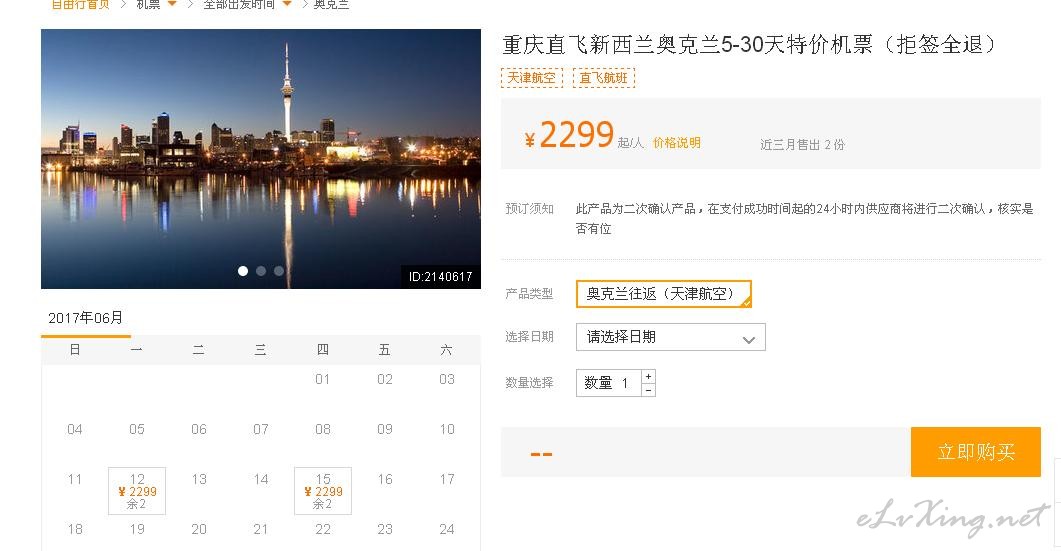Image resolution: width=1061 pixels, height=551 pixels.
Task: Click calendar date 01
Action: [x=323, y=379]
